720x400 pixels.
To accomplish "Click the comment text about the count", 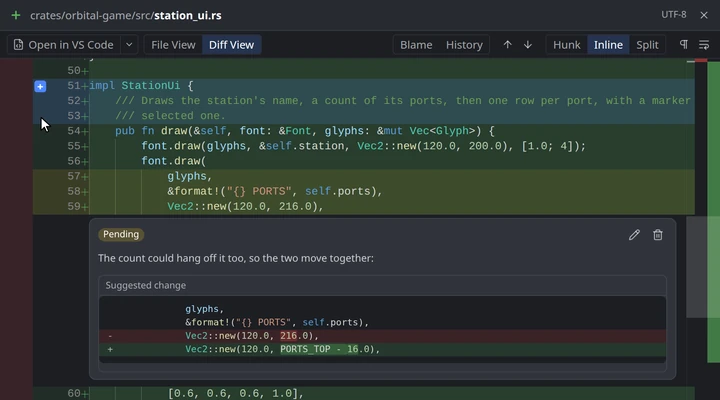I will pyautogui.click(x=236, y=258).
